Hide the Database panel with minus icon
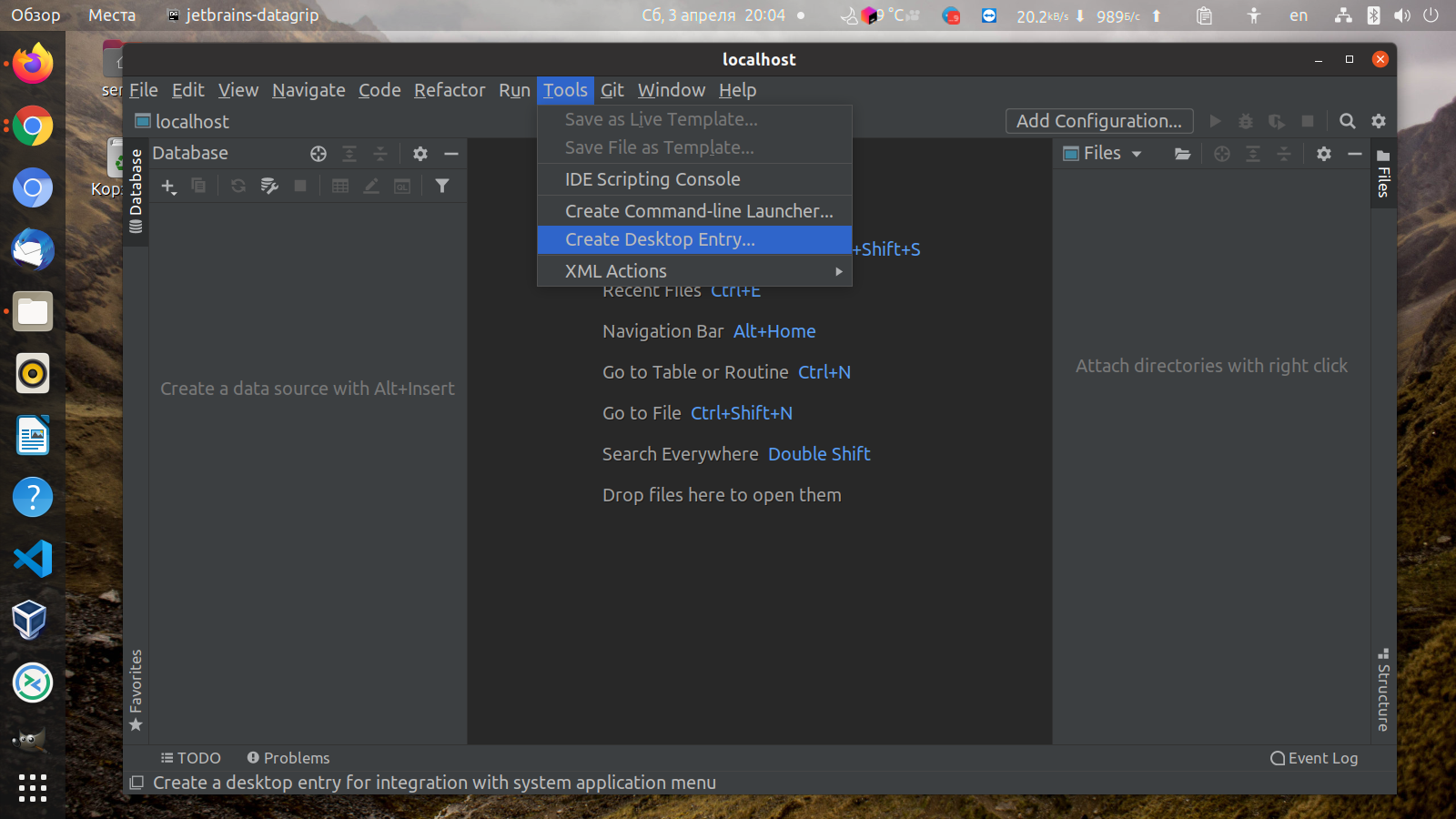 tap(451, 154)
